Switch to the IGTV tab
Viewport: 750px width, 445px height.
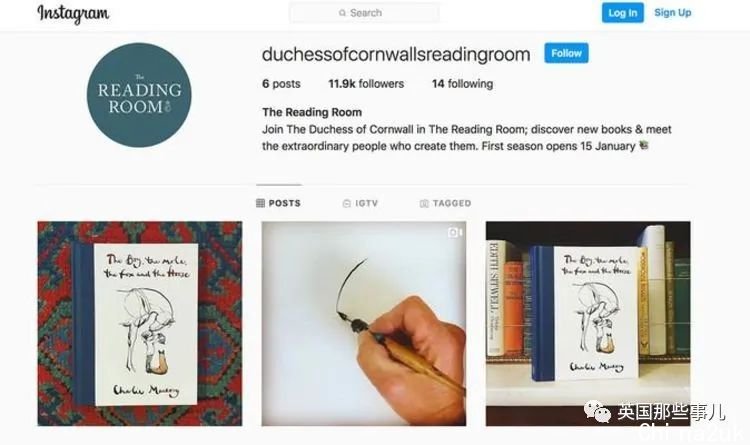point(361,203)
